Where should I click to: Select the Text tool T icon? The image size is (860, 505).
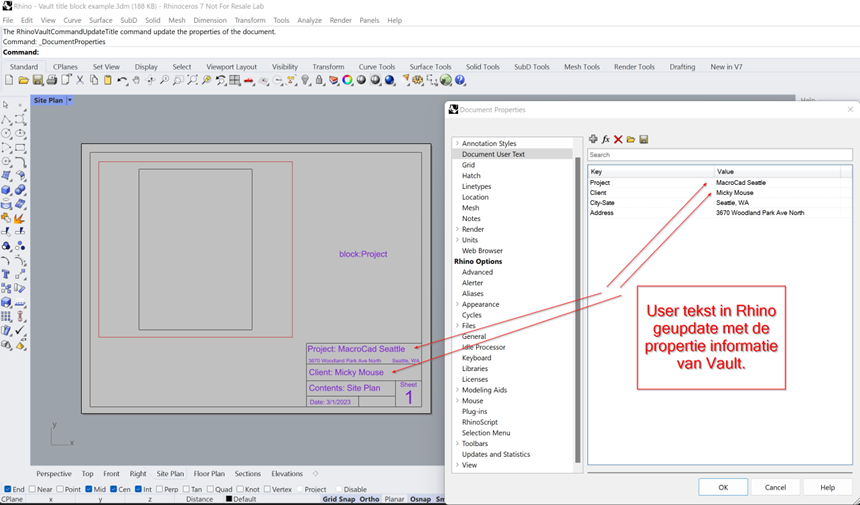(6, 274)
